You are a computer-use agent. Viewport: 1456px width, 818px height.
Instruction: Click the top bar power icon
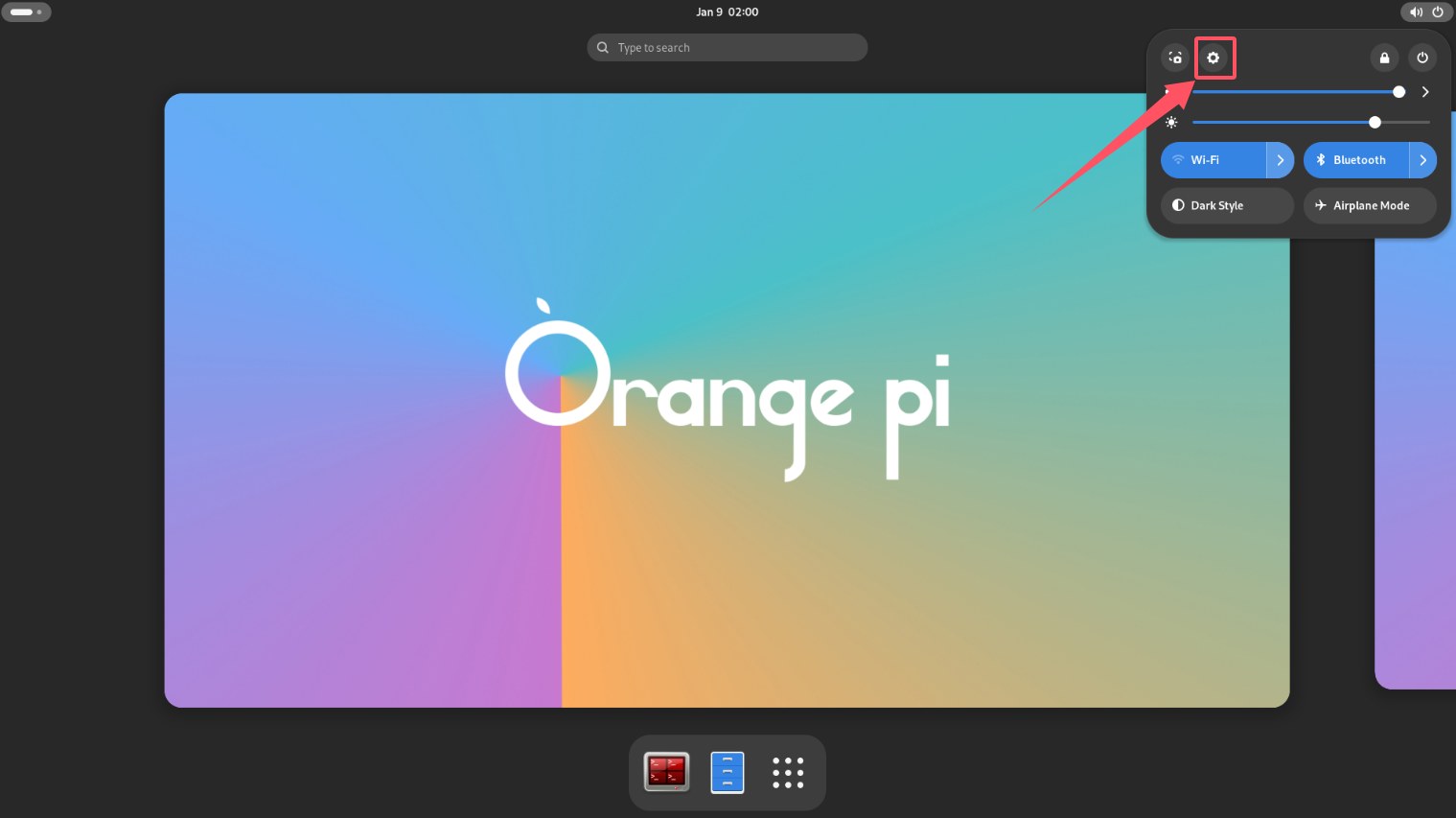tap(1438, 12)
